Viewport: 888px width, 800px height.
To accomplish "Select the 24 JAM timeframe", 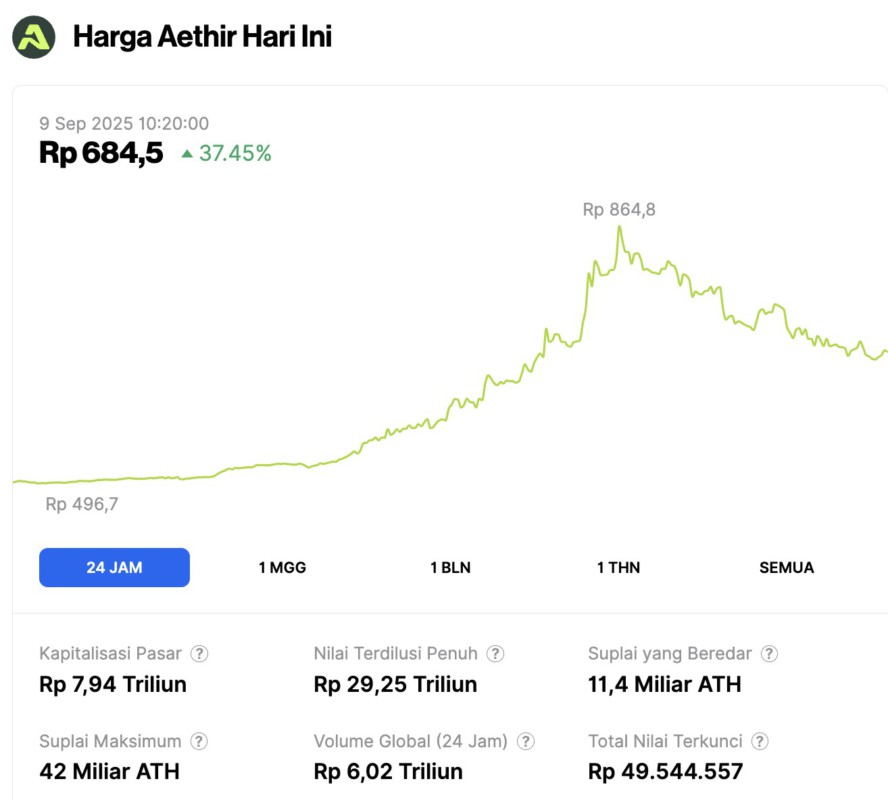I will 114,567.
